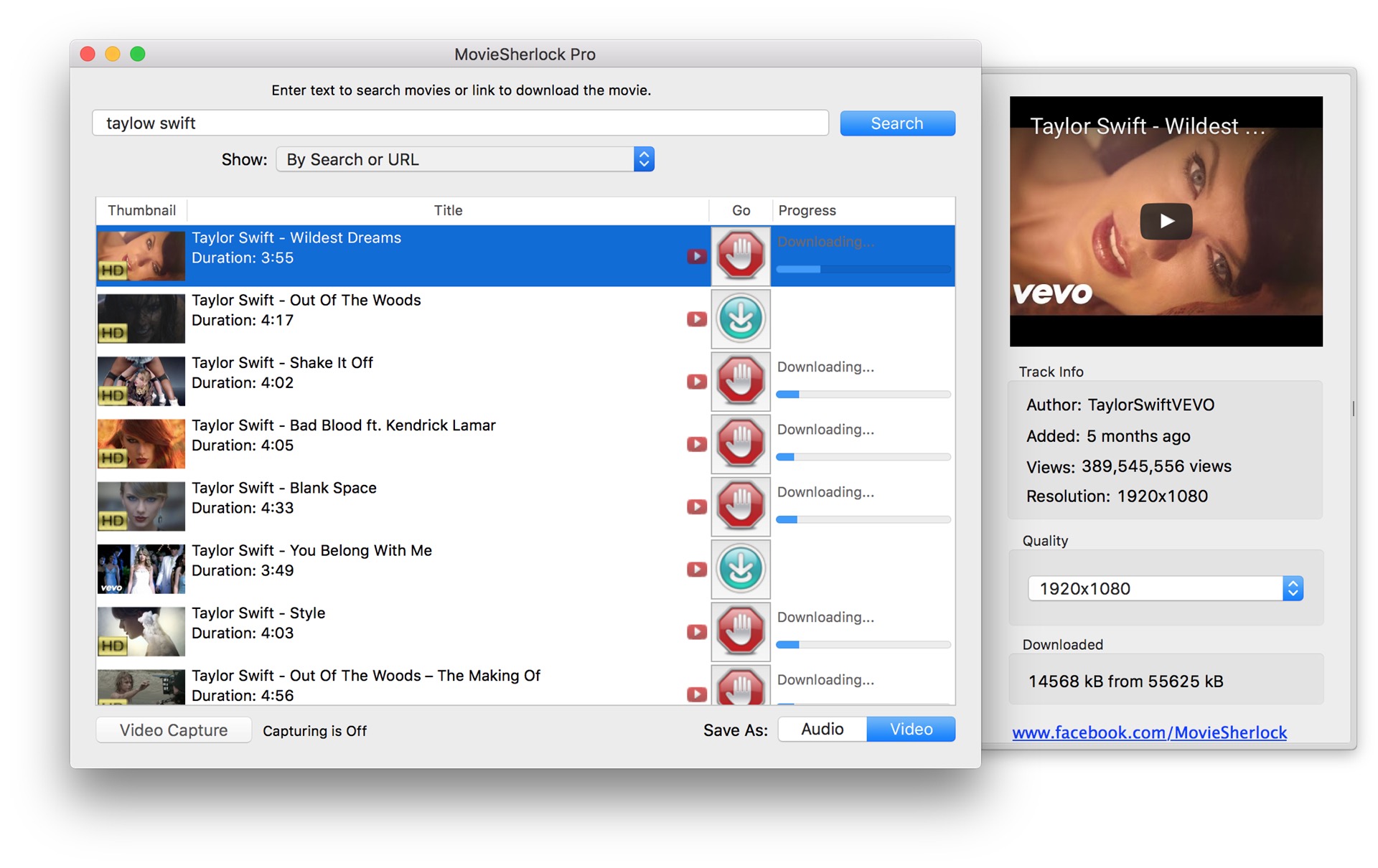The width and height of the screenshot is (1378, 868).
Task: Click Shake It Off progress bar
Action: pos(863,395)
